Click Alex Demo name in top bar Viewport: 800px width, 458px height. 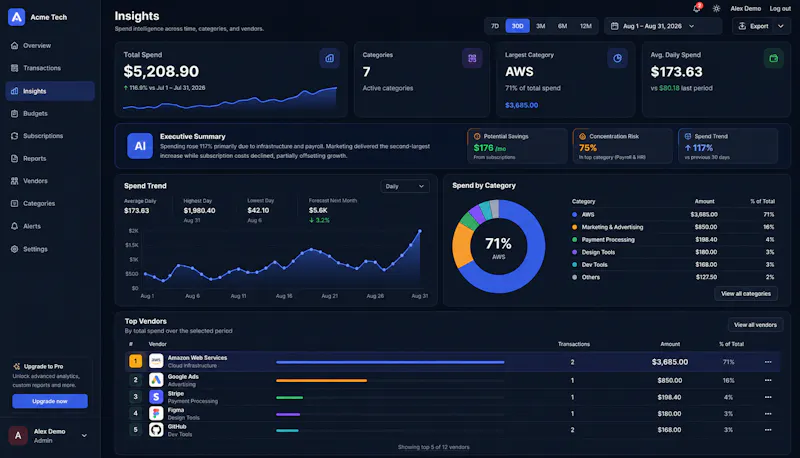(745, 9)
